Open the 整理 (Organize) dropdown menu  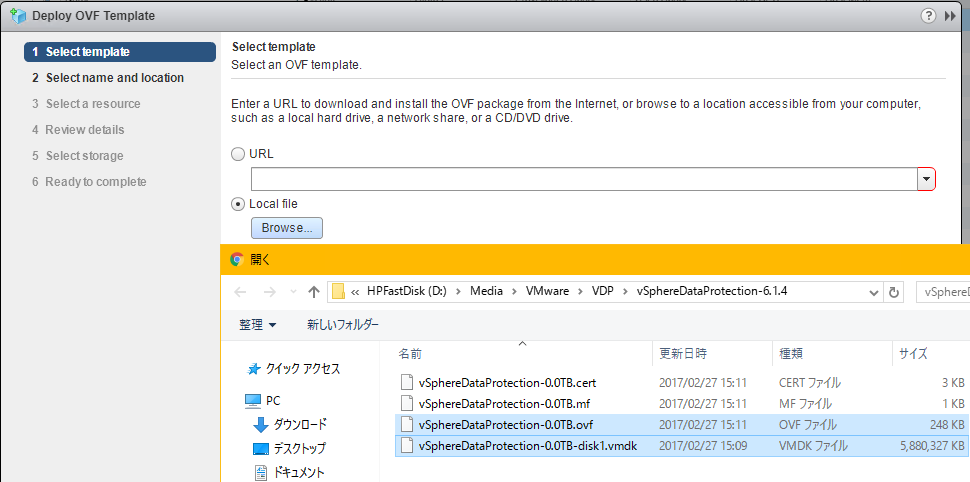(x=258, y=324)
